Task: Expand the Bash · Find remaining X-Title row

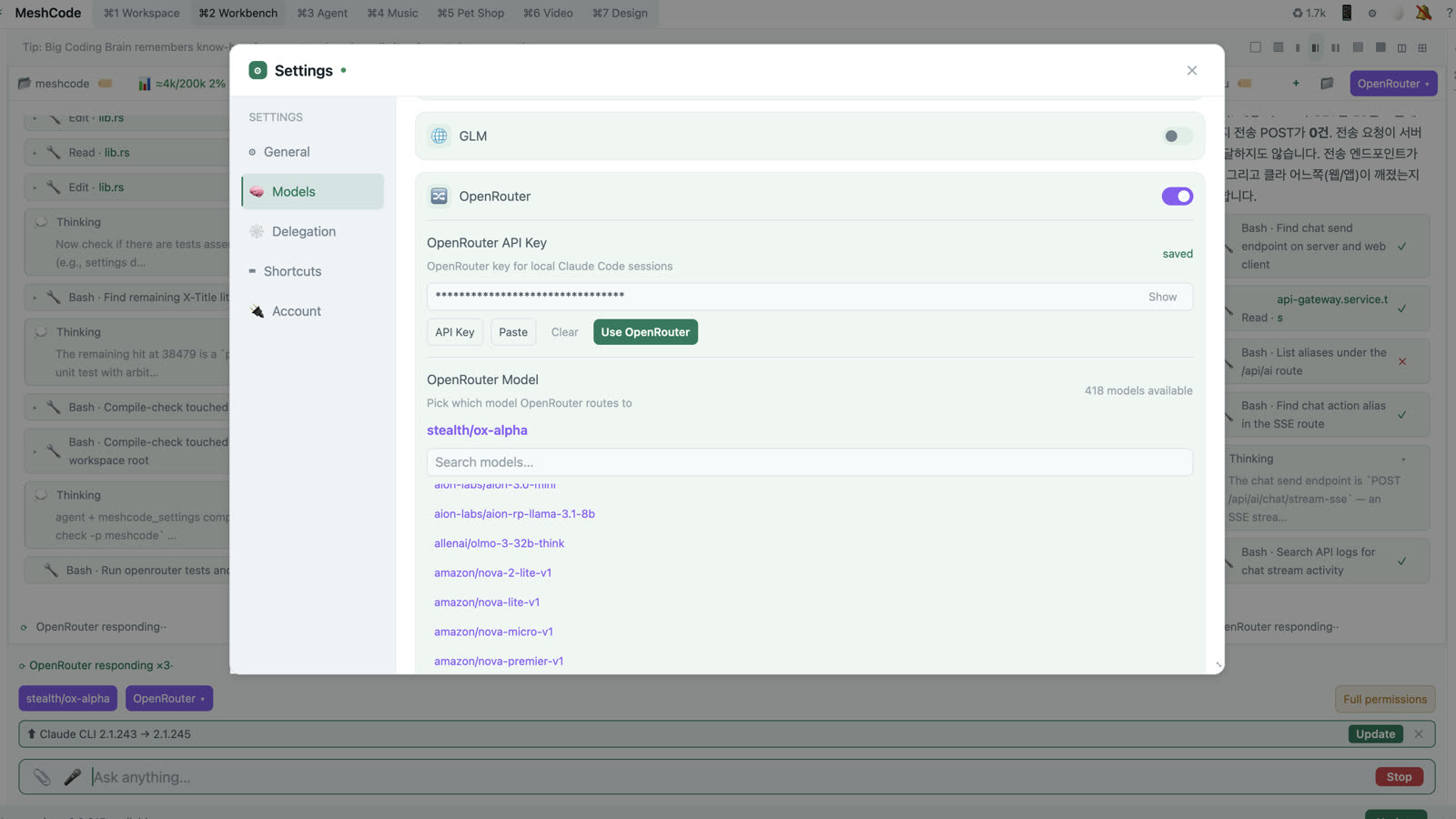Action: (x=126, y=298)
